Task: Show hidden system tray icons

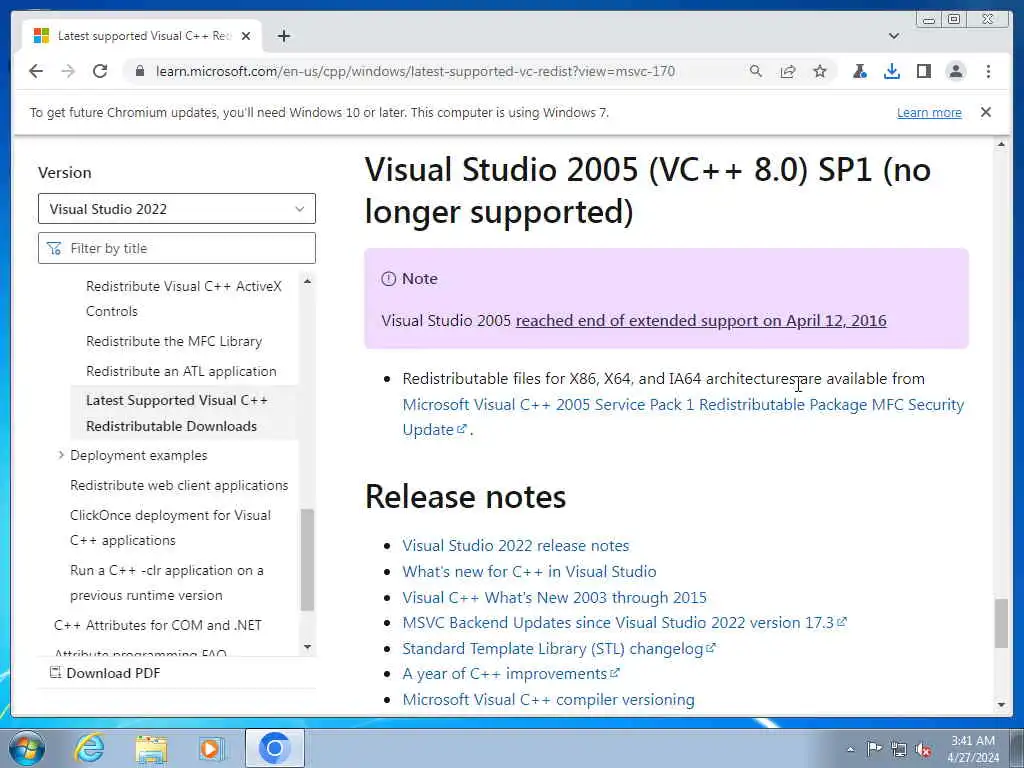Action: pyautogui.click(x=850, y=749)
